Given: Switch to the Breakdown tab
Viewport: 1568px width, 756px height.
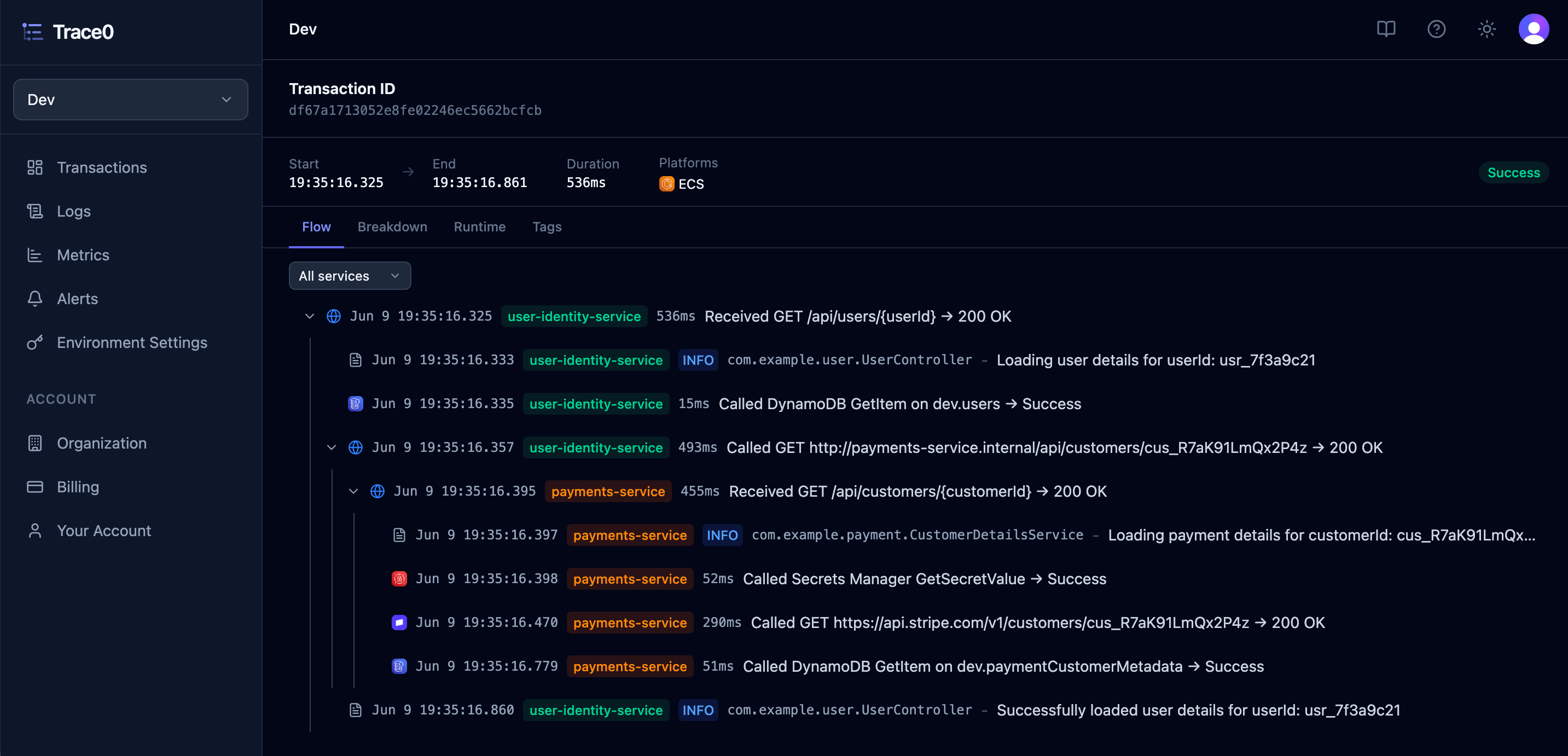Looking at the screenshot, I should 393,227.
